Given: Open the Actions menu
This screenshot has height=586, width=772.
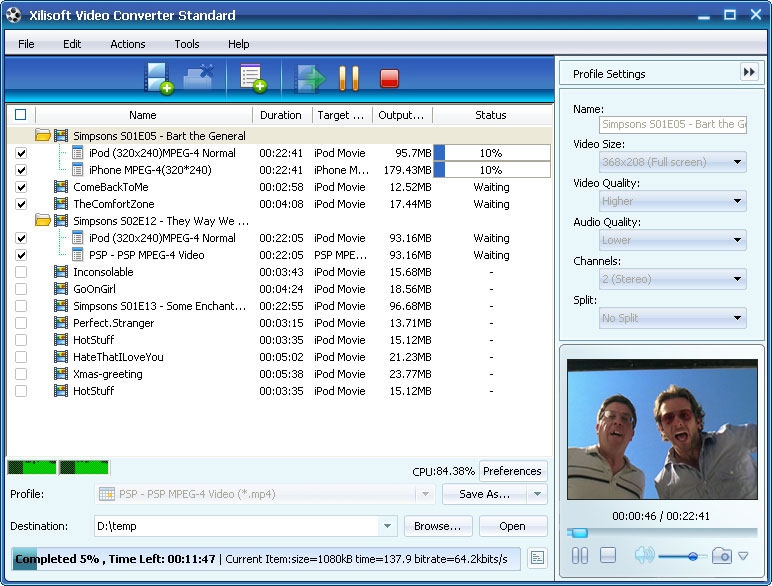Looking at the screenshot, I should (x=127, y=44).
